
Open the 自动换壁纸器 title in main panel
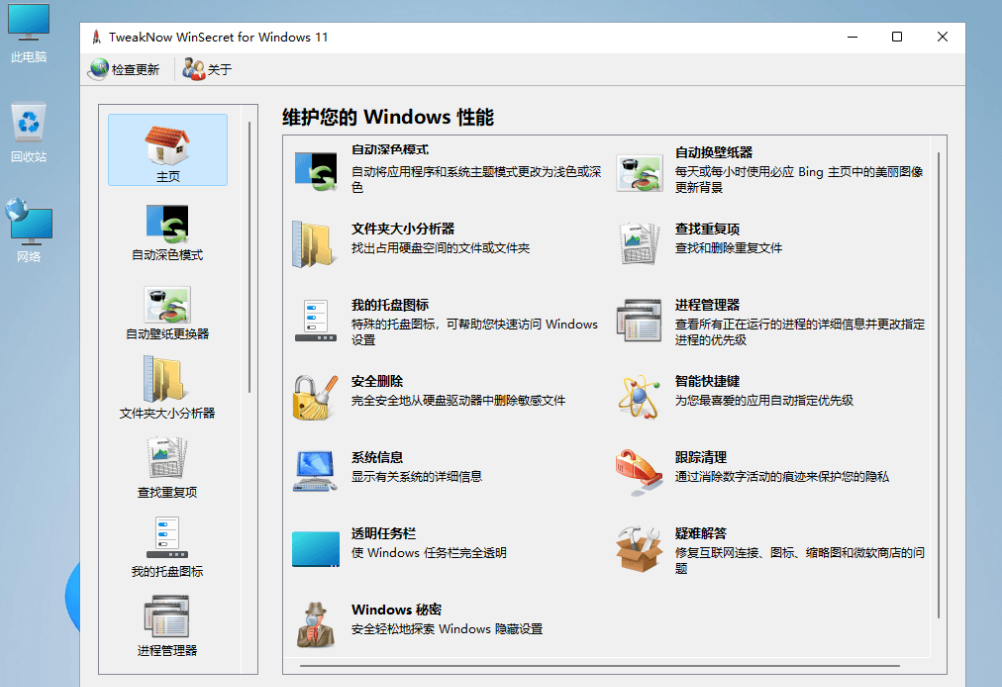tap(713, 152)
